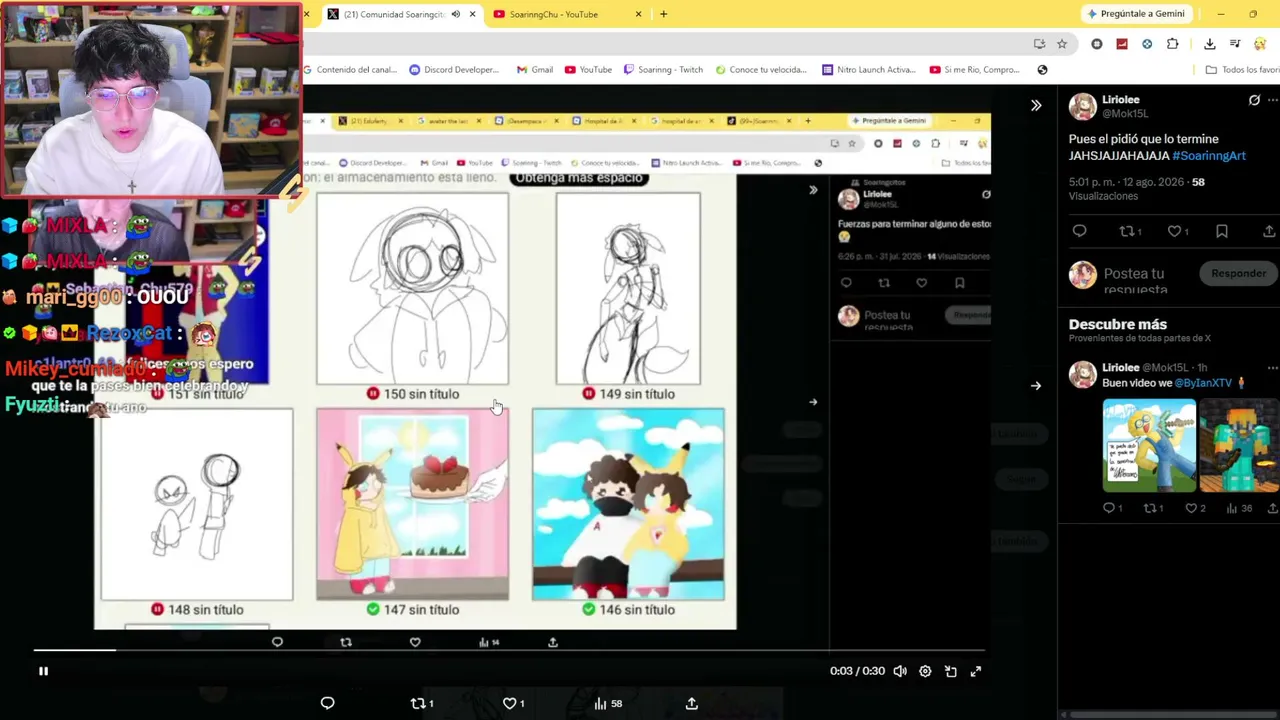
Task: Switch to the 'Comunidad Soaringchu' X tab
Action: (x=393, y=14)
